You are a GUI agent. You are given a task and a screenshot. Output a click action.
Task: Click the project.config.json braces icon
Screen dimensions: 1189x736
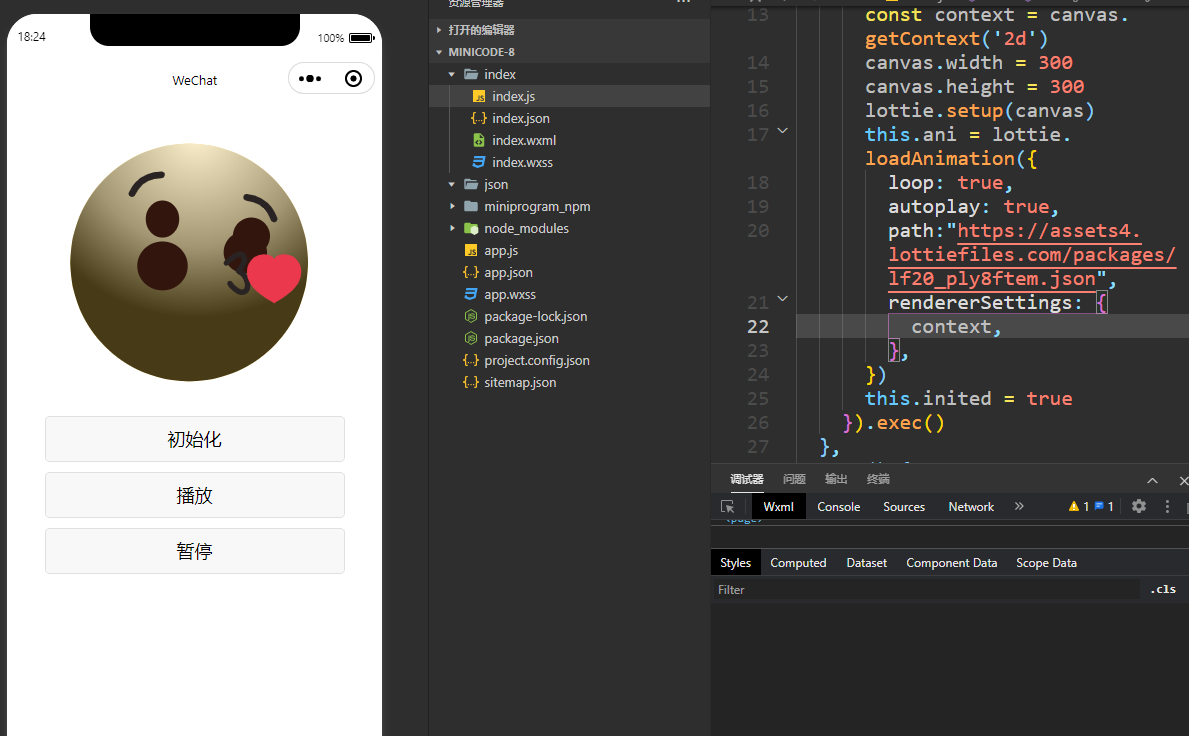tap(471, 360)
